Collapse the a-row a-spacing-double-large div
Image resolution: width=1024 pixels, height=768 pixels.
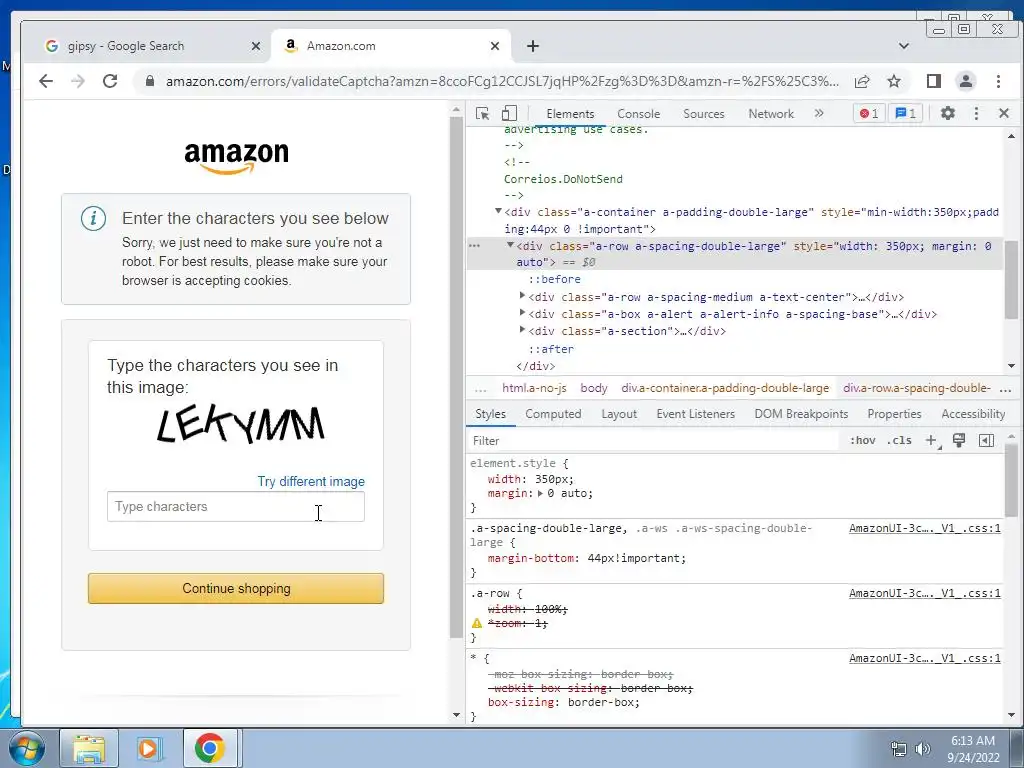(511, 245)
